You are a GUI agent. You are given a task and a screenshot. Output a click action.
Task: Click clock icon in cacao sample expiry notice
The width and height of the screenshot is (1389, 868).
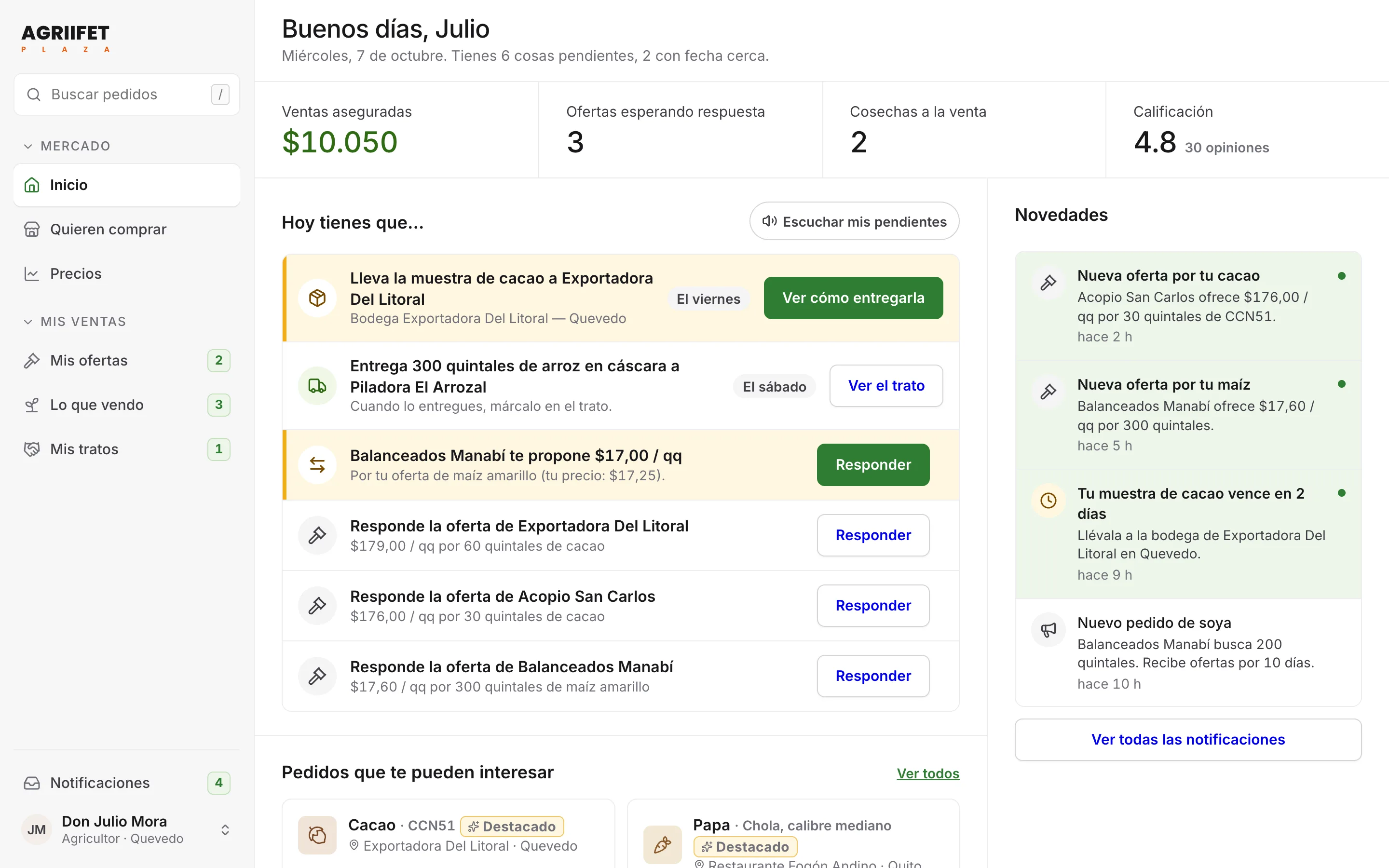point(1049,501)
